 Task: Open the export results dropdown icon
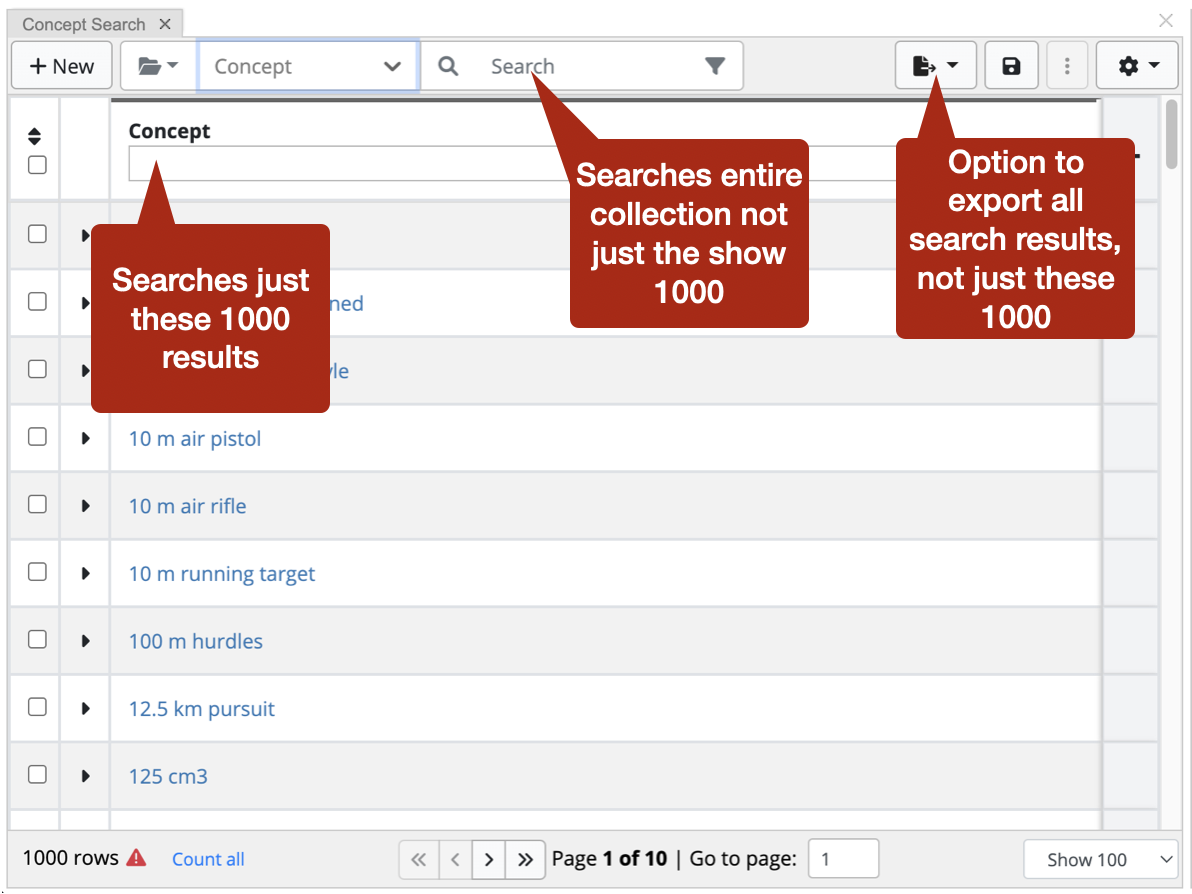click(935, 66)
